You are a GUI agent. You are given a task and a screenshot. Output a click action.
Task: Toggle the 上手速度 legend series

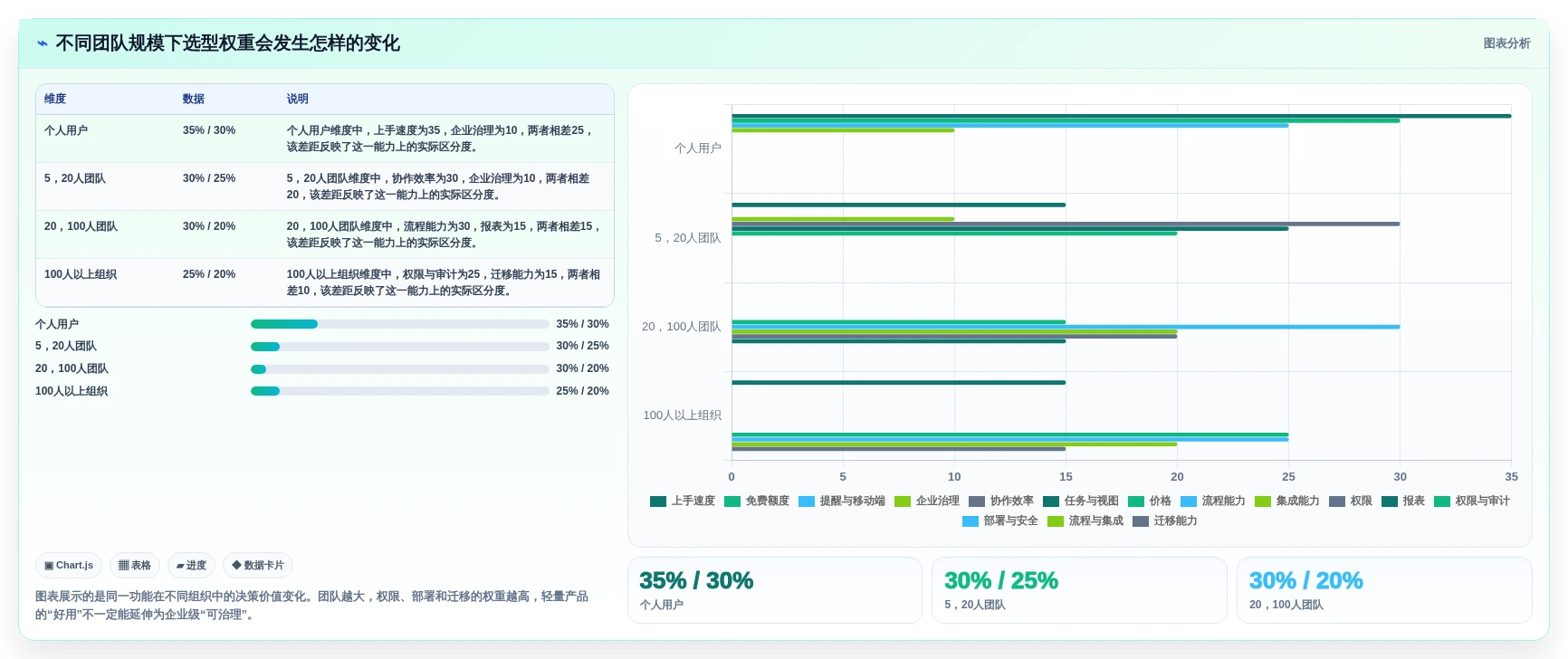(683, 501)
